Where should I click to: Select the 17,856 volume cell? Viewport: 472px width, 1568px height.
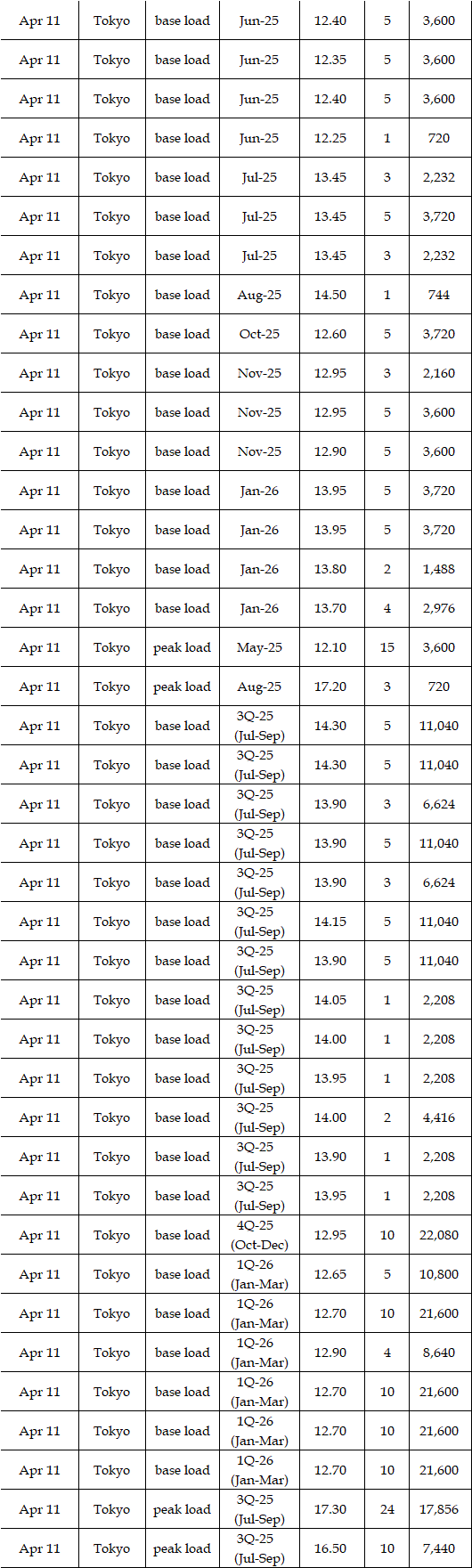click(x=439, y=1509)
